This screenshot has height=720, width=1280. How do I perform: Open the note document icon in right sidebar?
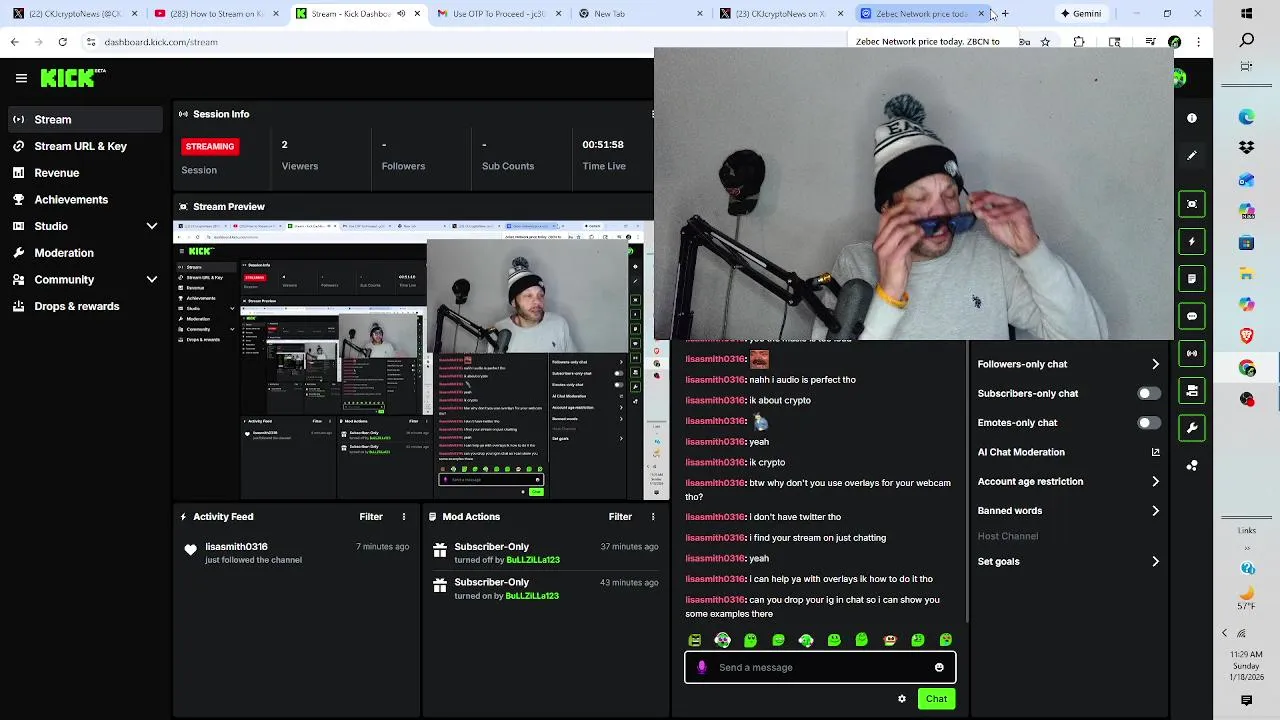pyautogui.click(x=1192, y=278)
